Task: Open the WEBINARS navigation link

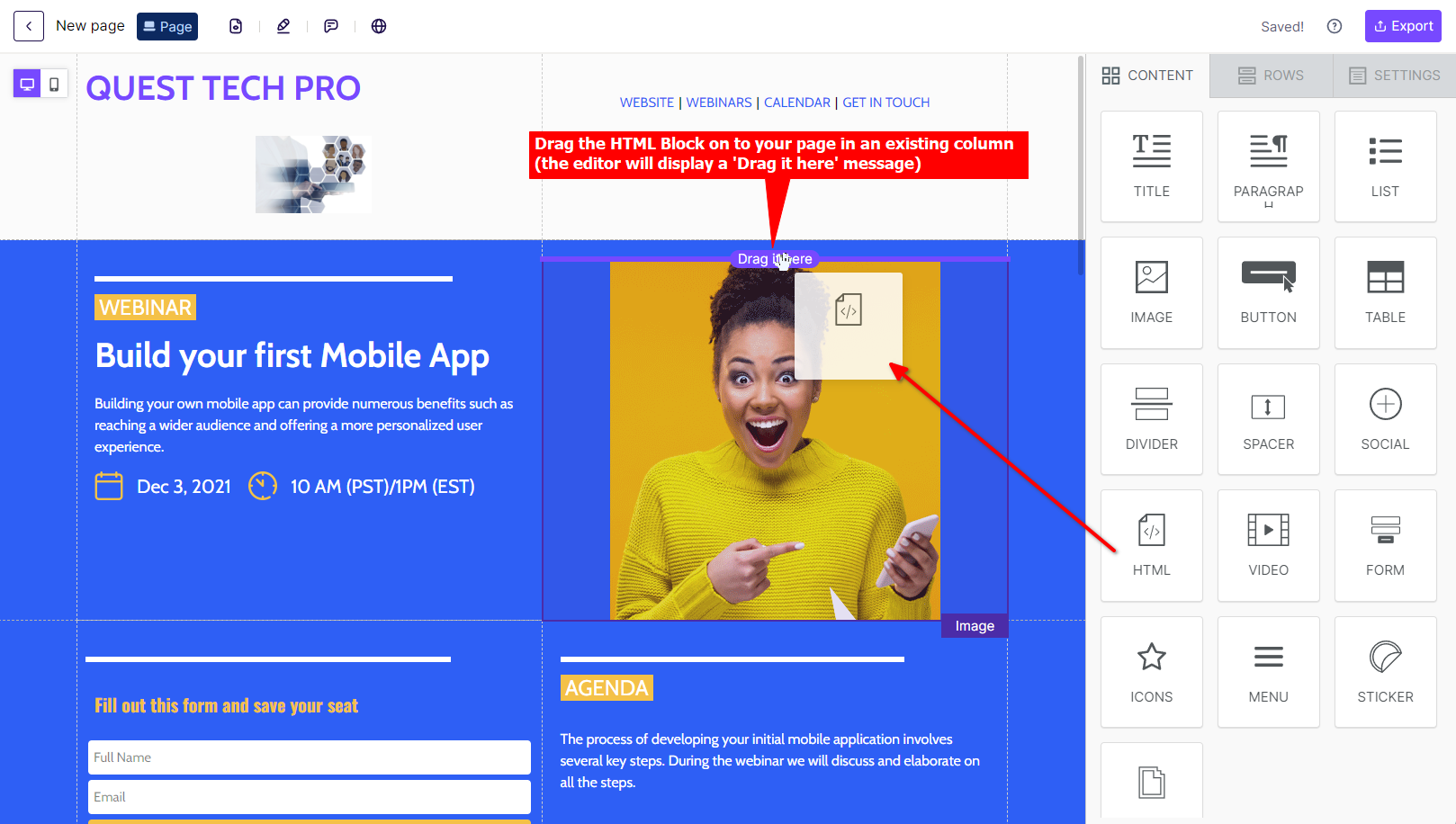Action: [x=719, y=103]
